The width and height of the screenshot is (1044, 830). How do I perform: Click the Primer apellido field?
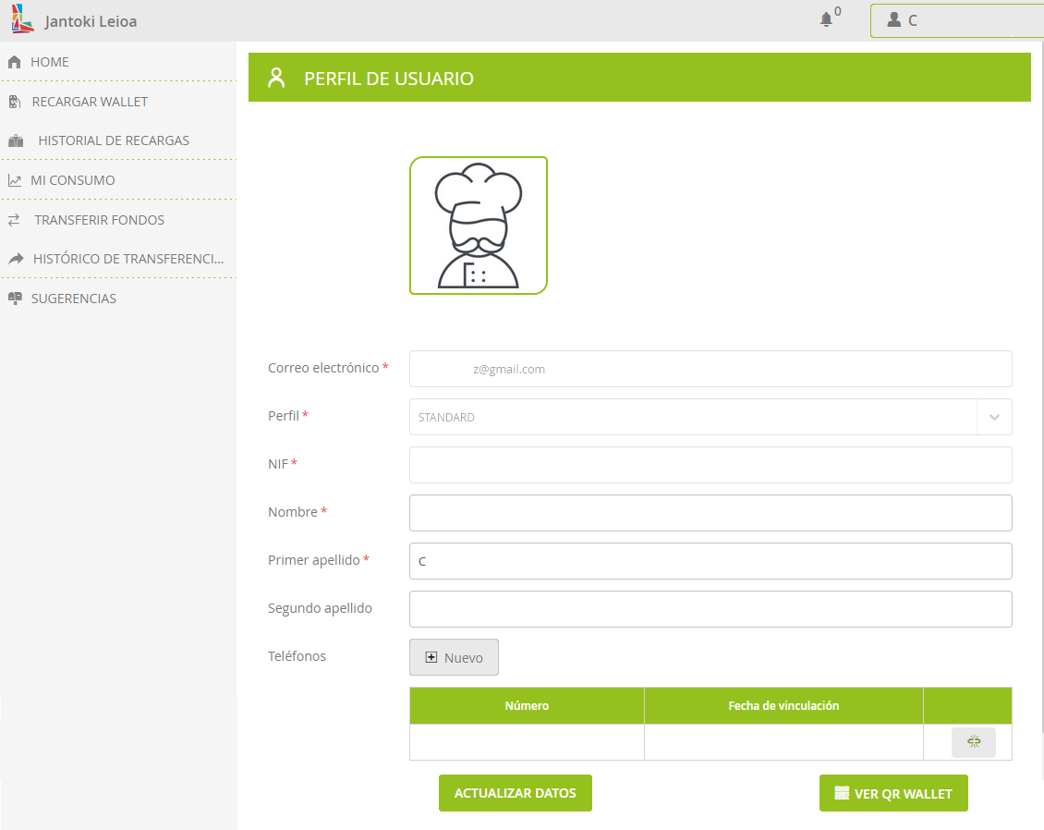point(710,561)
